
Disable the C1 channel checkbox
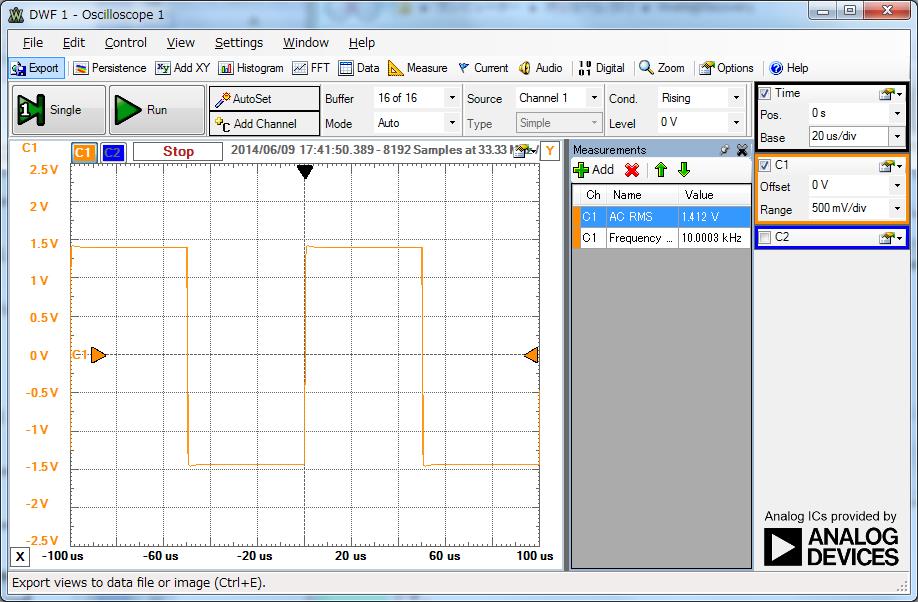tap(765, 165)
